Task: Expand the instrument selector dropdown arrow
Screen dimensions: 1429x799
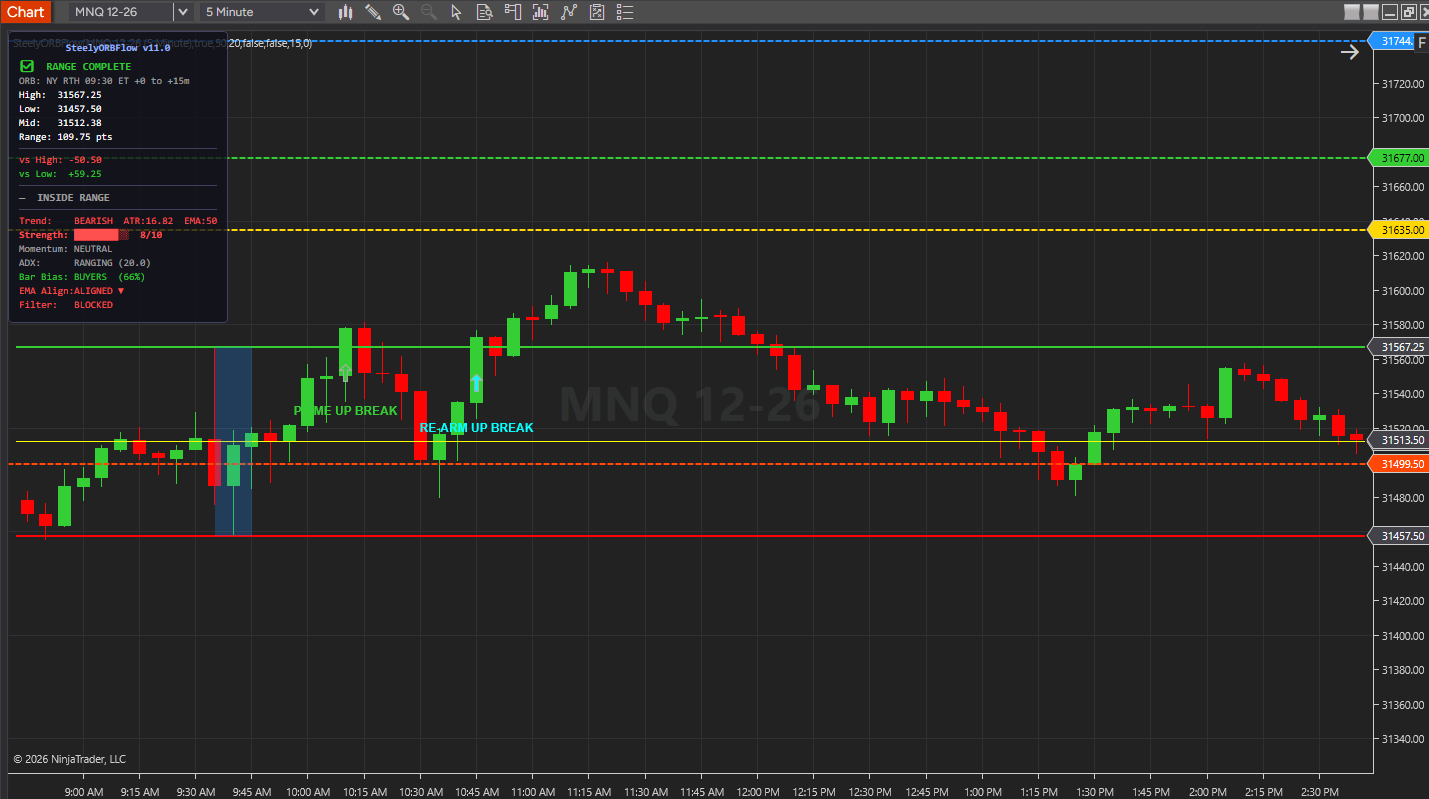Action: [x=182, y=12]
